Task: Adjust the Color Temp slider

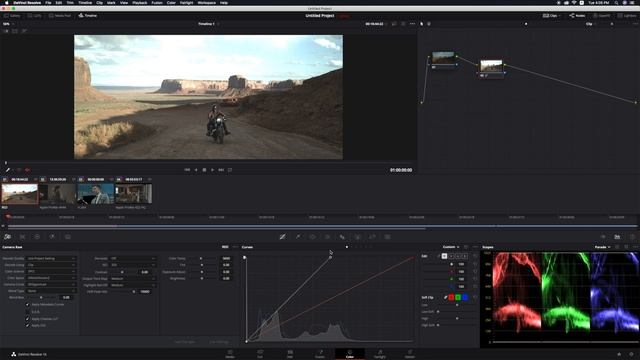Action: pos(202,258)
